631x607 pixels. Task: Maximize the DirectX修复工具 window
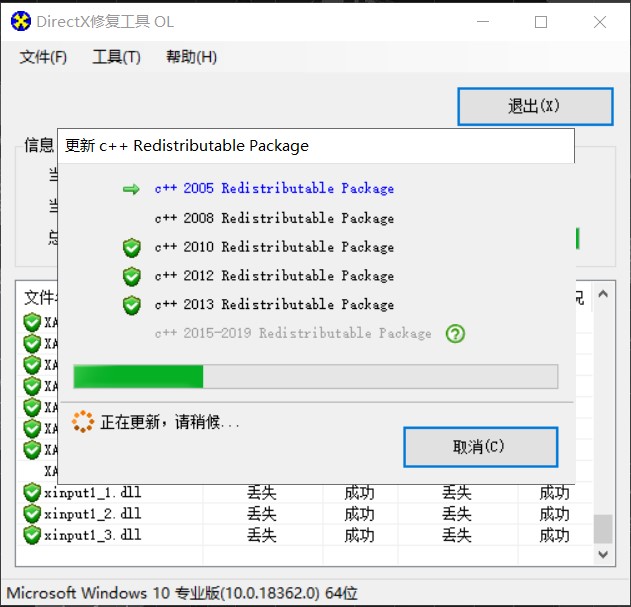pos(541,22)
